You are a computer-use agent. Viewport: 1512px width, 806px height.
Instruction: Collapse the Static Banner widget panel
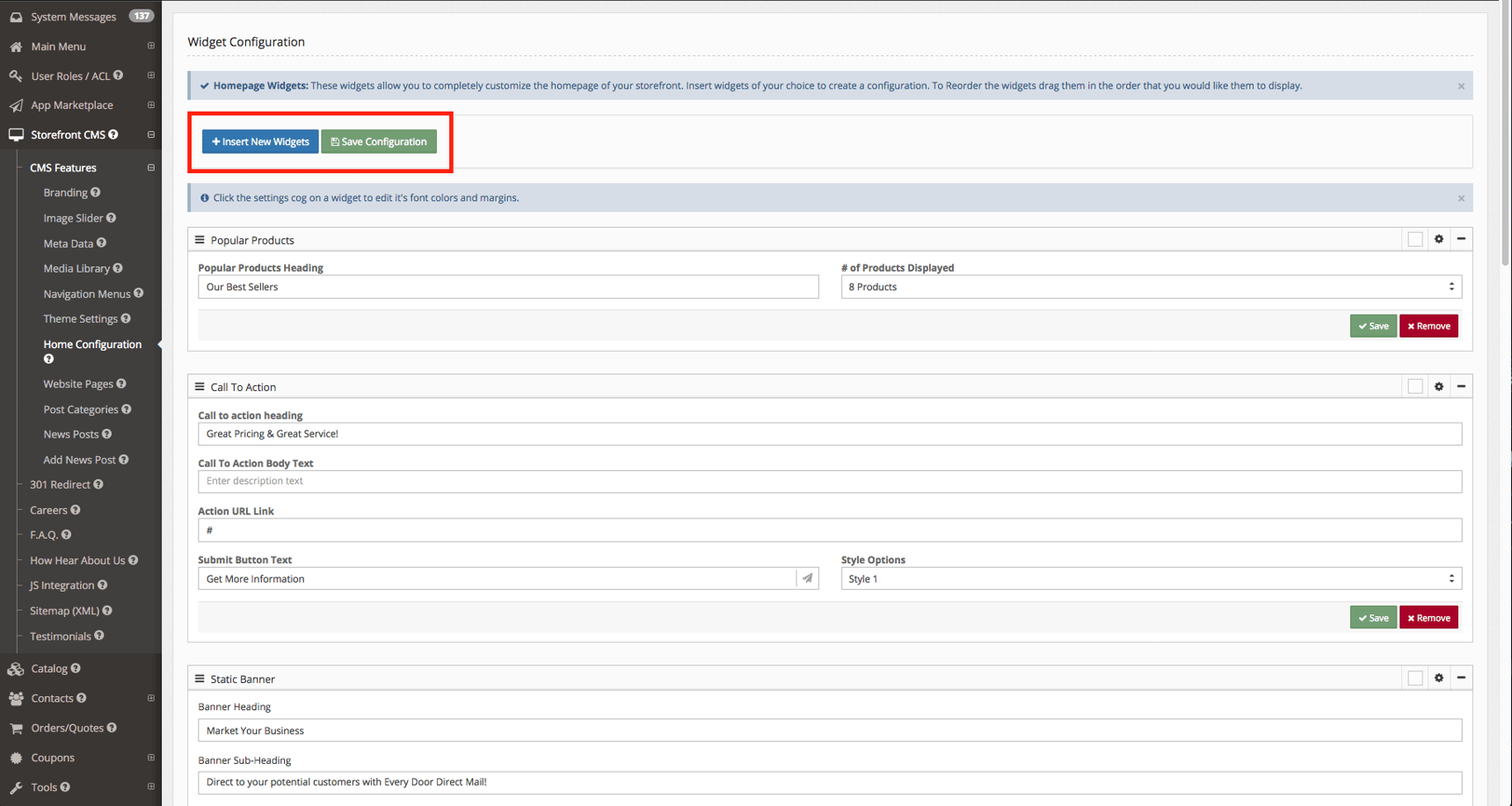coord(1461,678)
